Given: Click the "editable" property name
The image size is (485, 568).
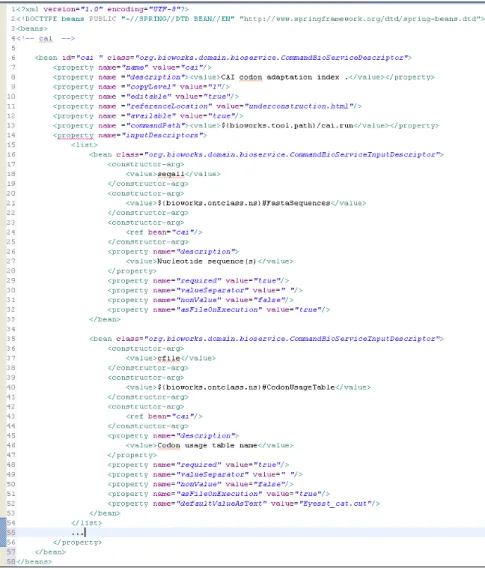Looking at the screenshot, I should coord(149,97).
